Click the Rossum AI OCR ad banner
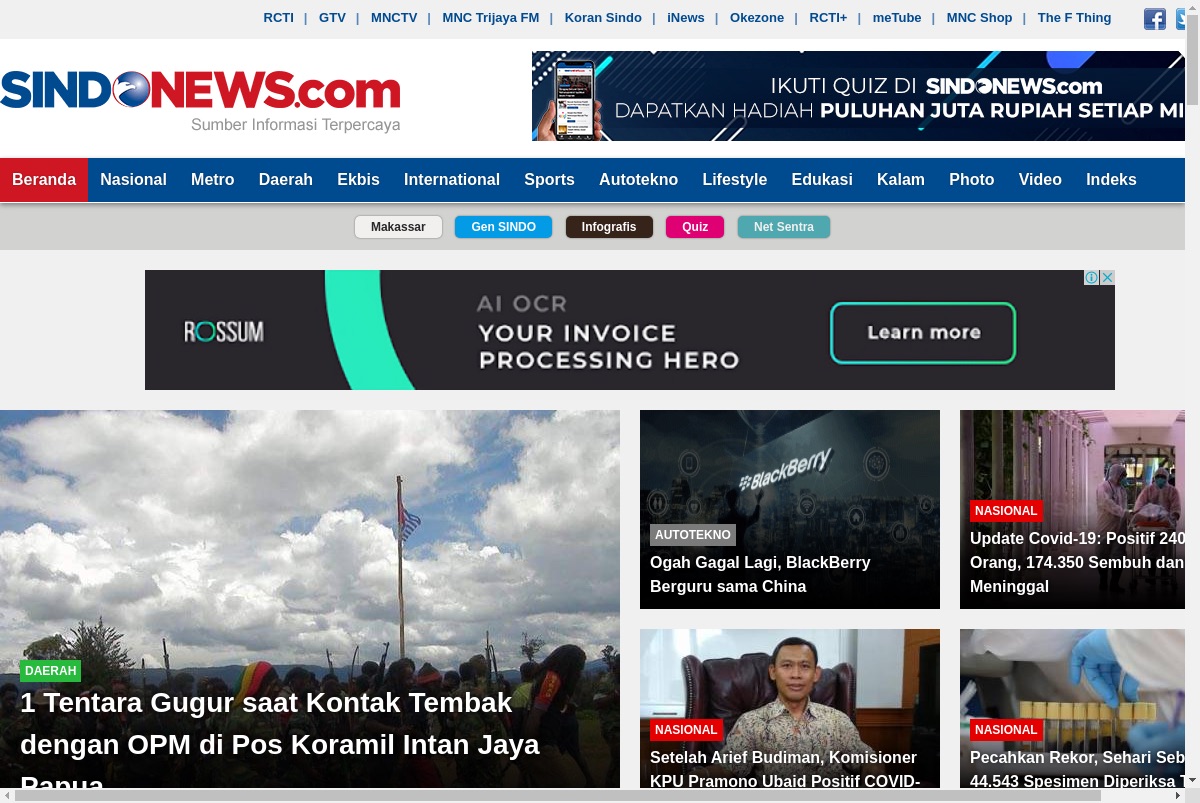This screenshot has height=803, width=1200. click(x=630, y=330)
